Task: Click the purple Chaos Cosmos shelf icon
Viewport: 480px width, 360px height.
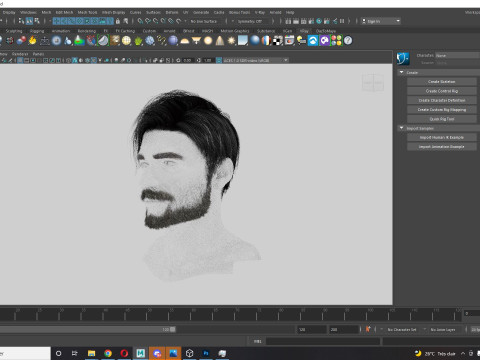Action: (324, 41)
